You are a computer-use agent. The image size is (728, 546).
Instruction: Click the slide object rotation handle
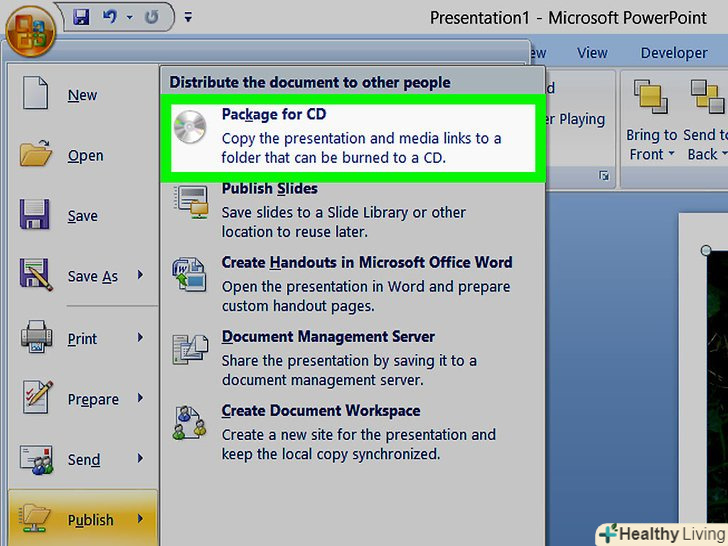click(706, 251)
